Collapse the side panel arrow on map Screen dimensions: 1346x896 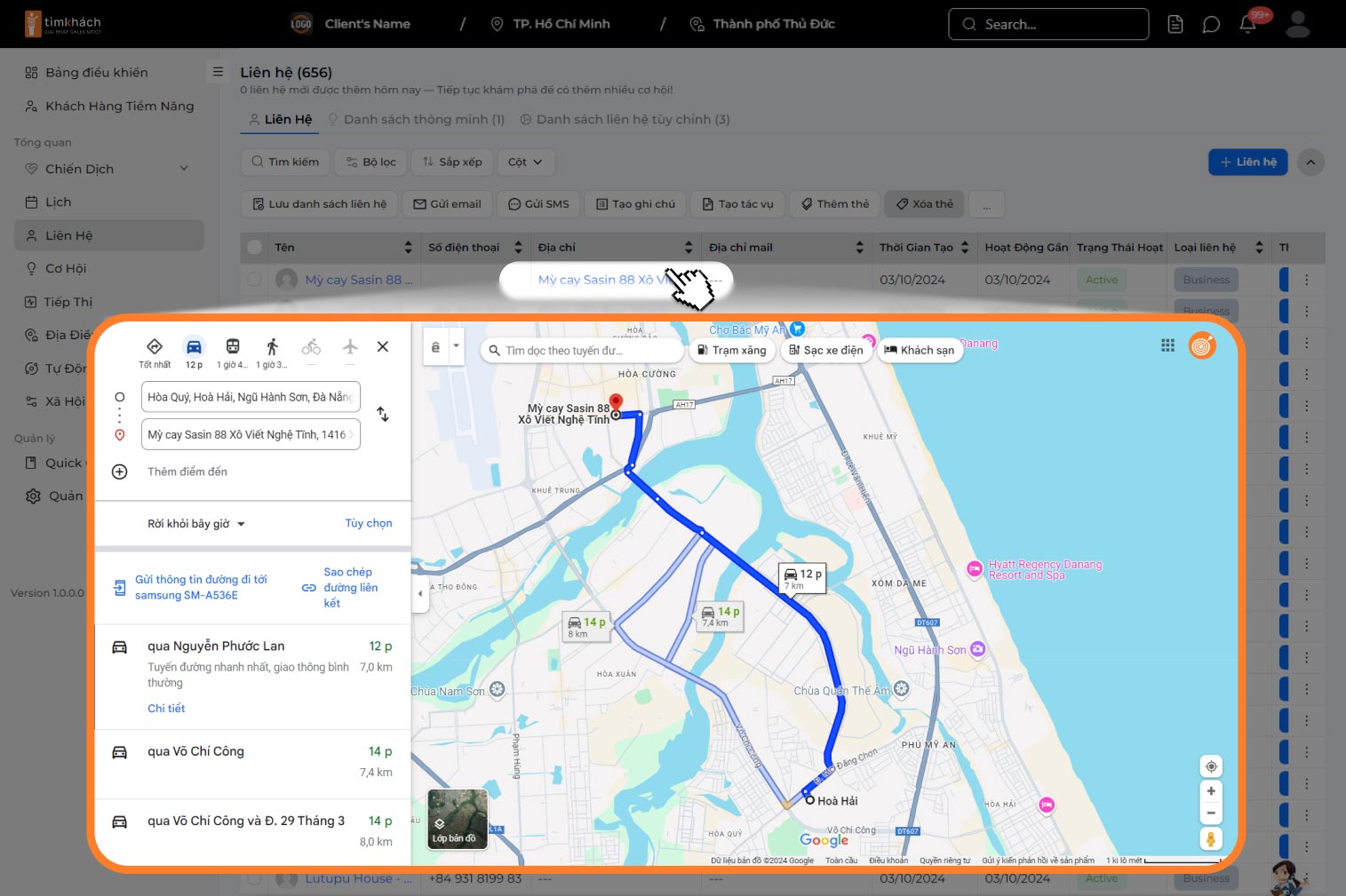[x=420, y=593]
